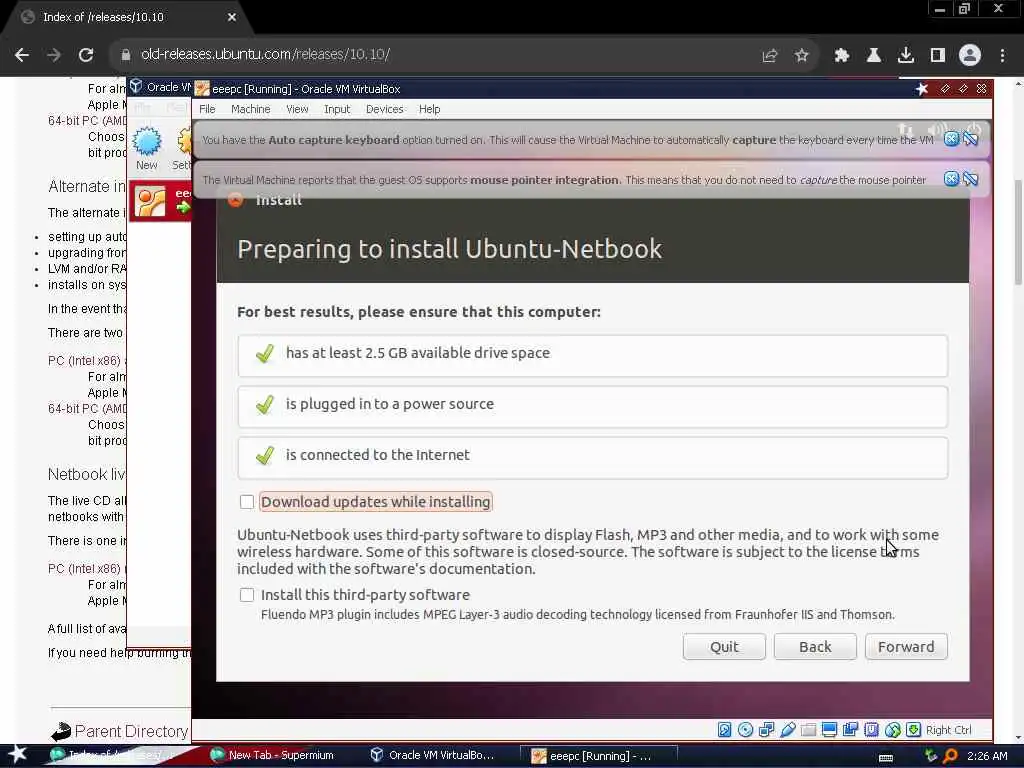Click the star pin icon in VM title bar
The width and height of the screenshot is (1024, 768).
pyautogui.click(x=922, y=89)
